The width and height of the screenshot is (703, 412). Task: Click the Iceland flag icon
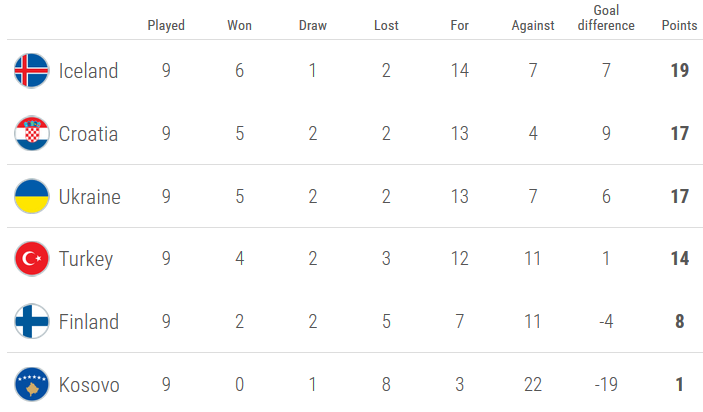click(x=32, y=71)
